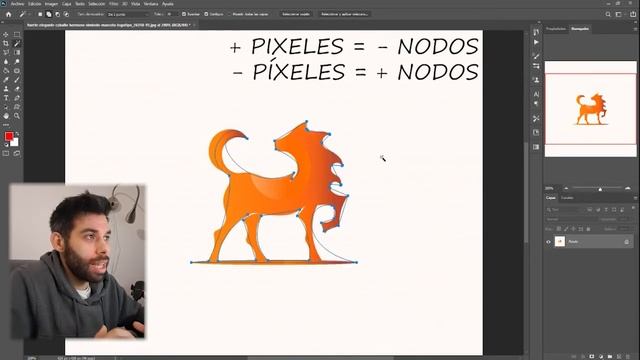Toggle the Contiguo checkbox
Viewport: 640px width, 360px height.
(206, 14)
